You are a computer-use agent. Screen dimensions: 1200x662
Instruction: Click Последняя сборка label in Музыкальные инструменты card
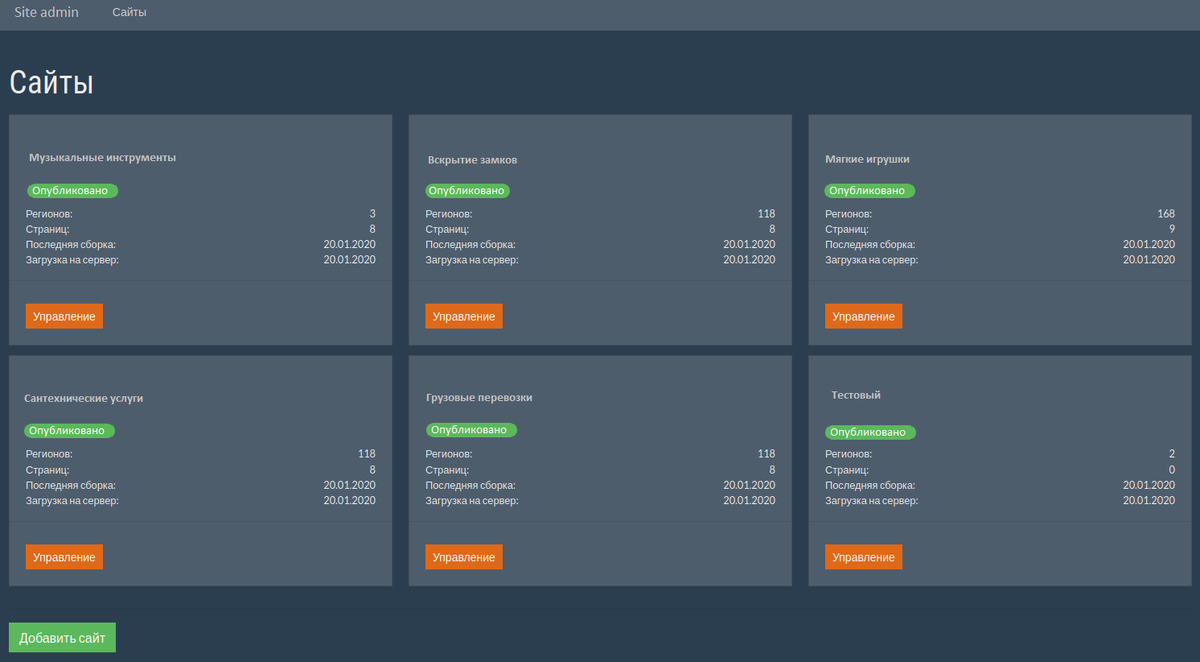pos(71,244)
